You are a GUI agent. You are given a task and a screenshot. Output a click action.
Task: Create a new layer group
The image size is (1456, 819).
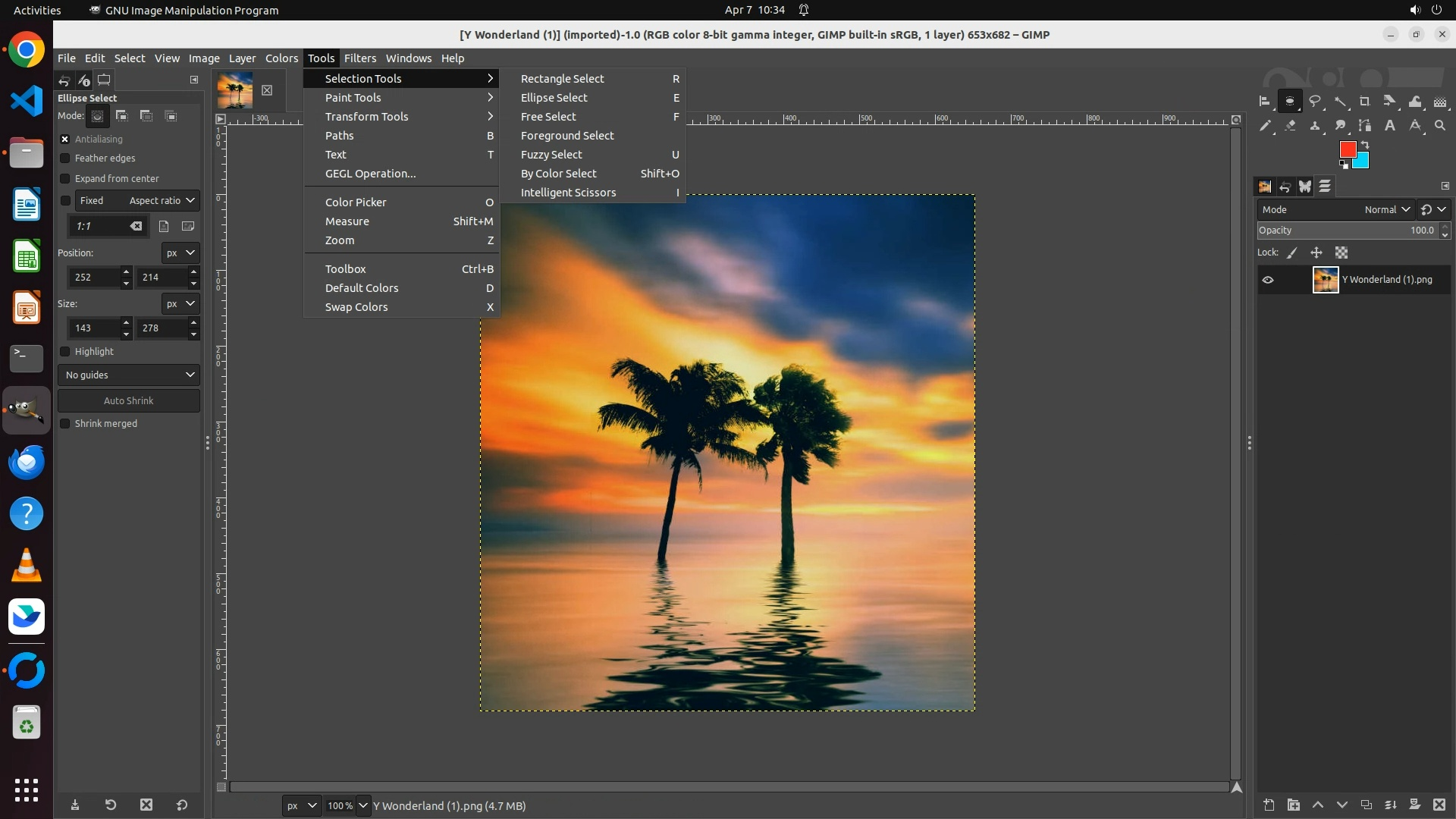pos(1294,805)
